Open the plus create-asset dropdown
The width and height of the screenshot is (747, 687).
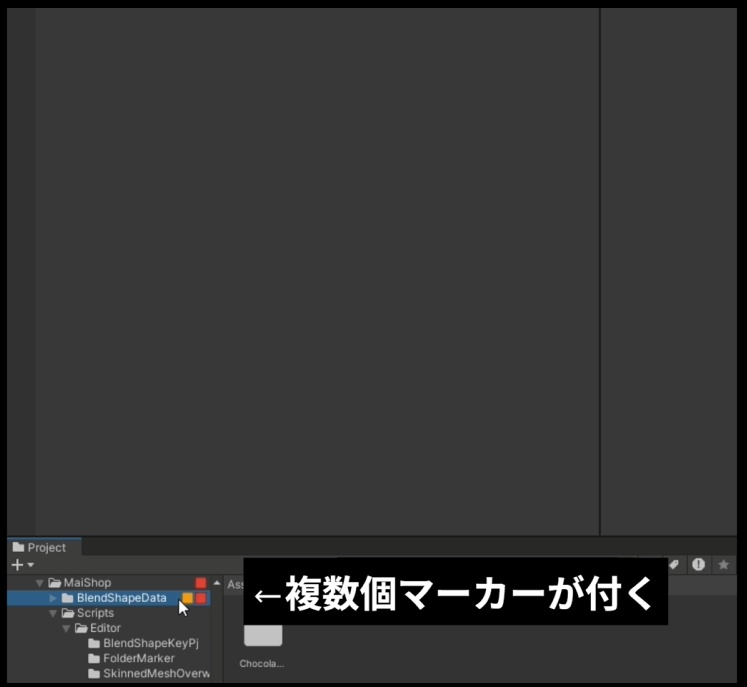coord(22,565)
